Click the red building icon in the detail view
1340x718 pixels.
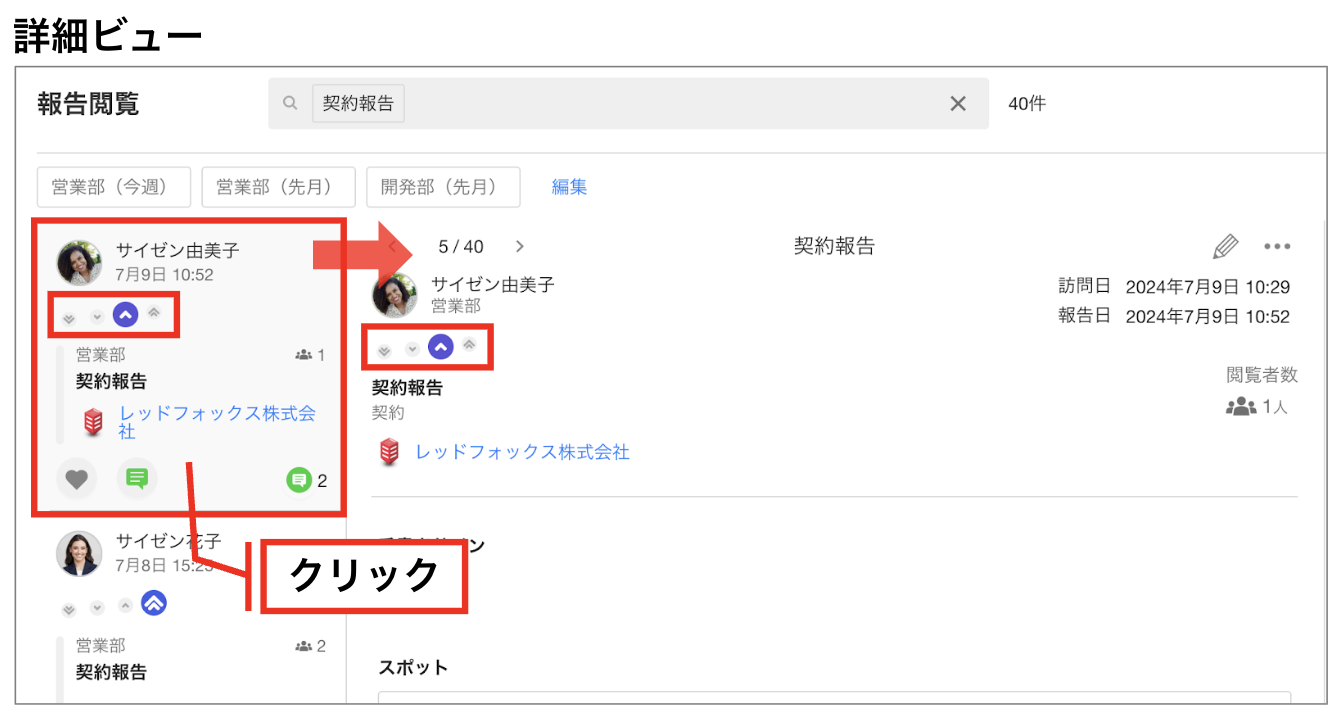pyautogui.click(x=390, y=452)
